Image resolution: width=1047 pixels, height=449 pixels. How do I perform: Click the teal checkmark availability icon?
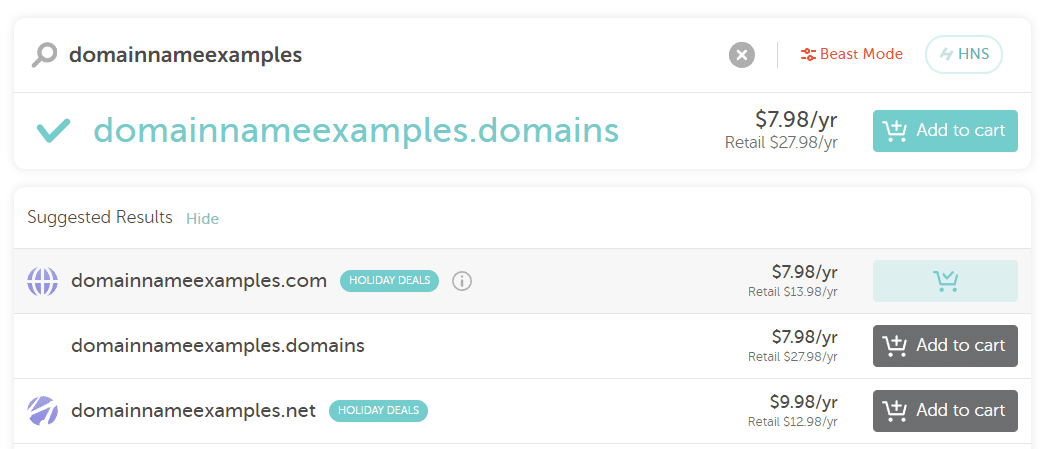point(53,130)
